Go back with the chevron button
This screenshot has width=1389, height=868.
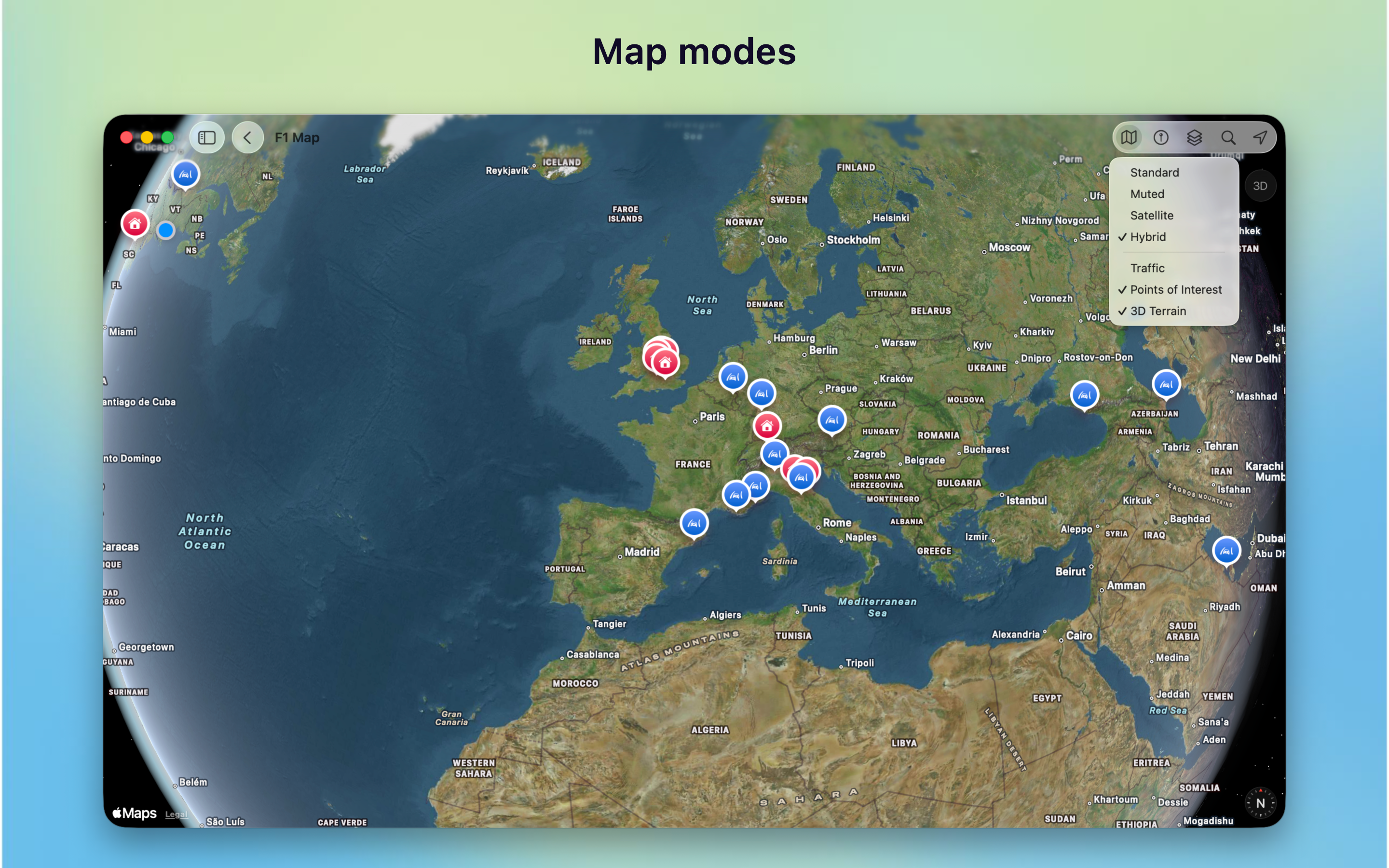coord(247,138)
